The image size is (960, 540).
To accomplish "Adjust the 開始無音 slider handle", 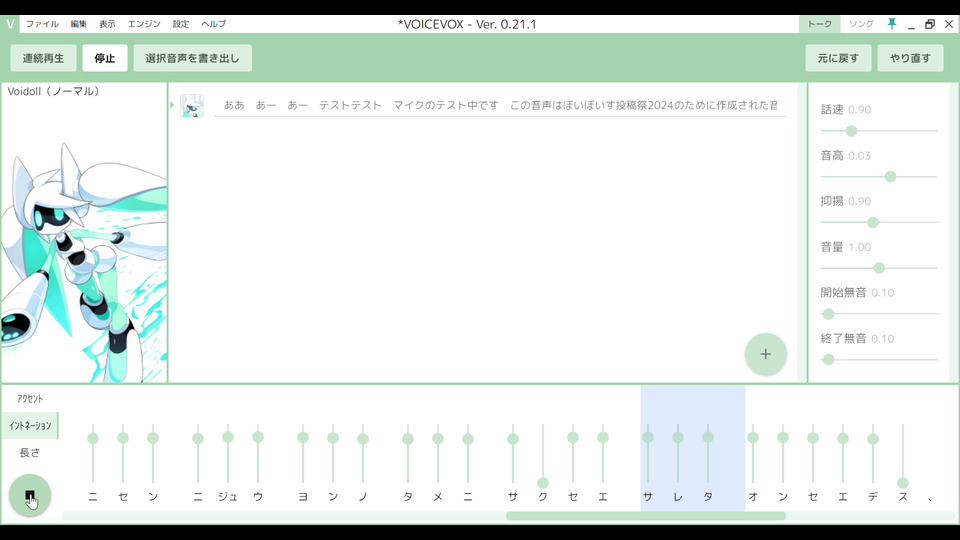I will (x=828, y=314).
